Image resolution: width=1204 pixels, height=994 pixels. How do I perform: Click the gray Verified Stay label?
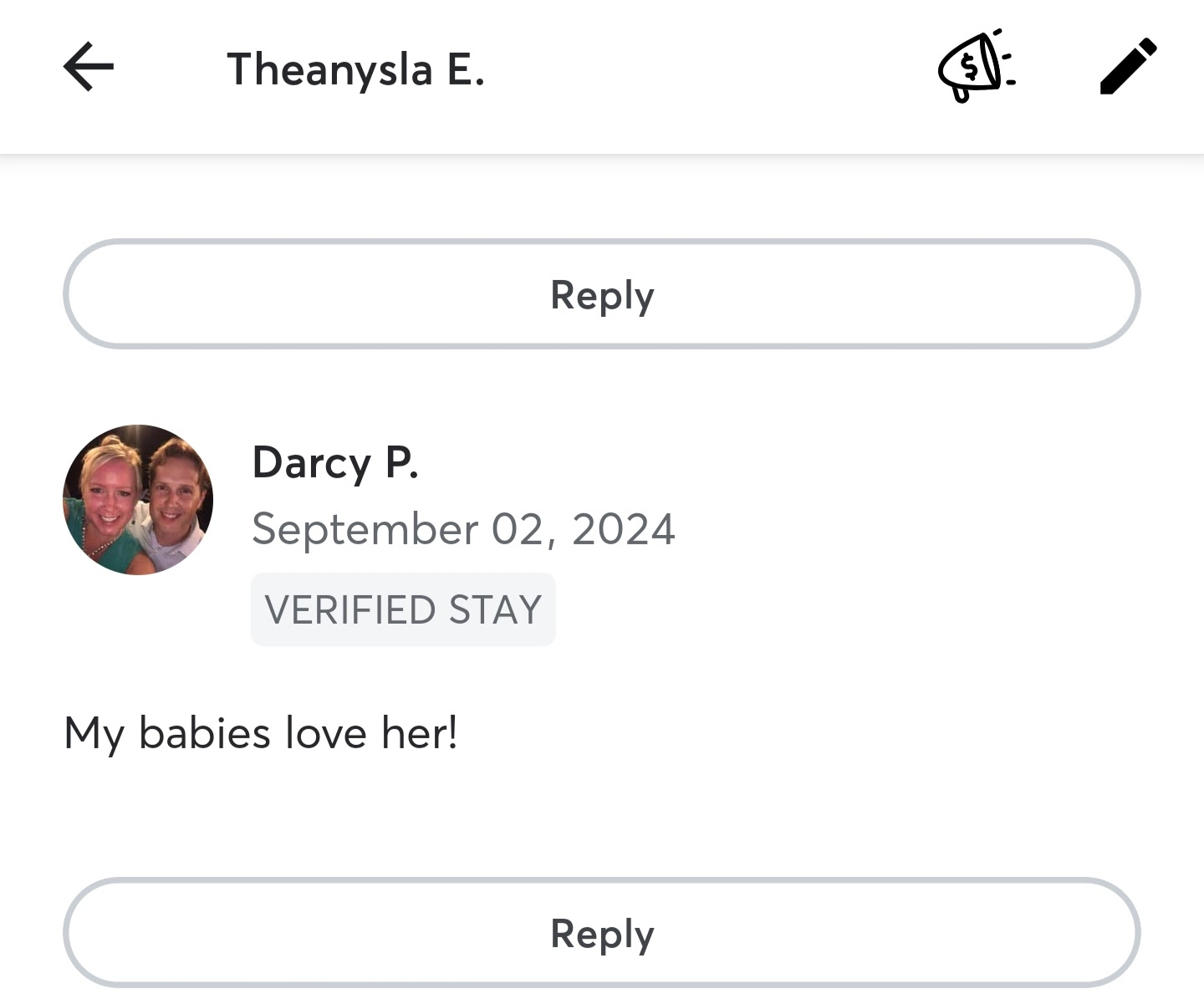click(x=403, y=609)
